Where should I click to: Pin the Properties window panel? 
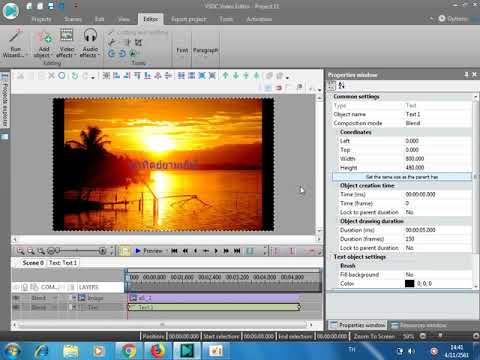pyautogui.click(x=466, y=75)
